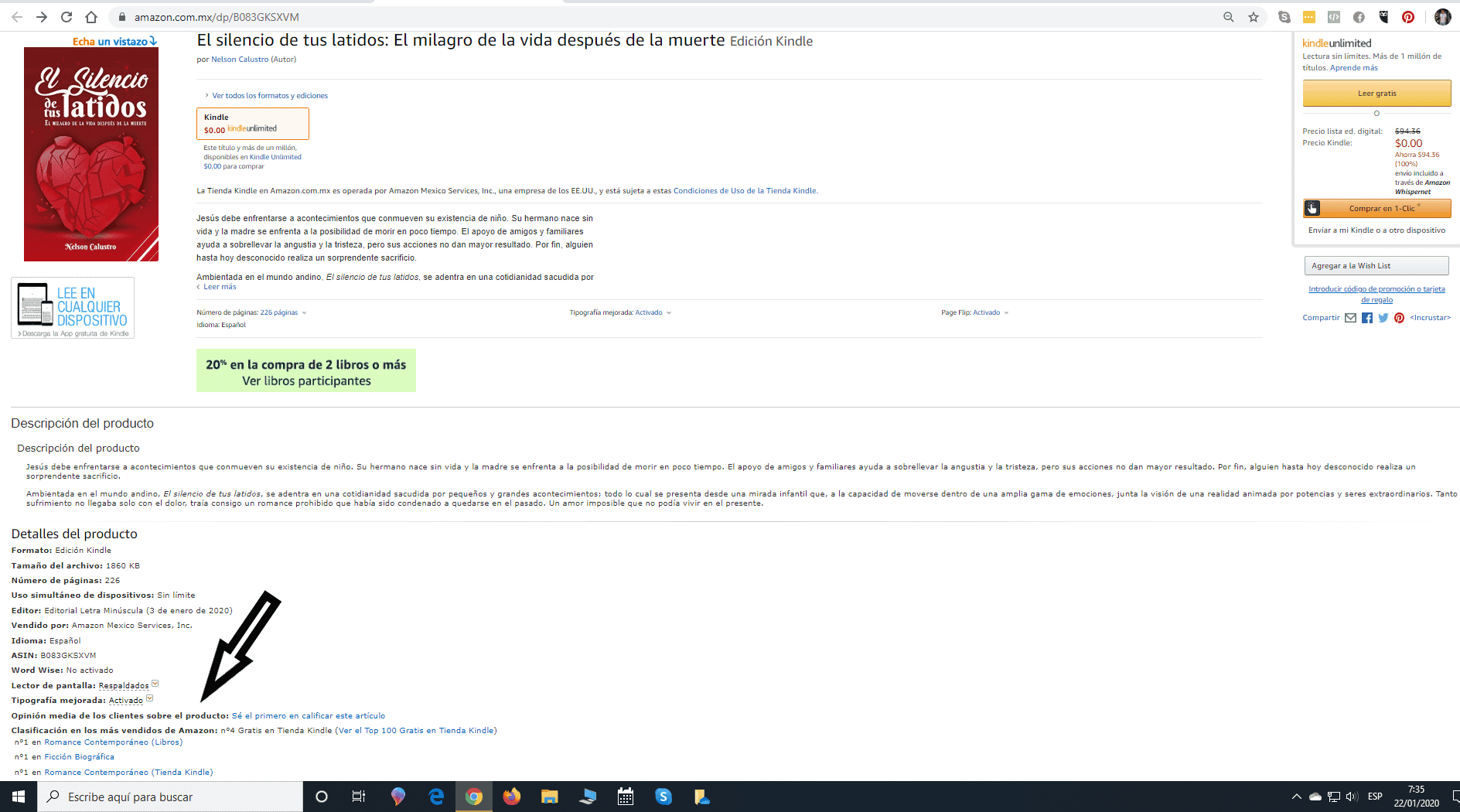
Task: Click ESP language indicator in tray
Action: click(x=1375, y=797)
